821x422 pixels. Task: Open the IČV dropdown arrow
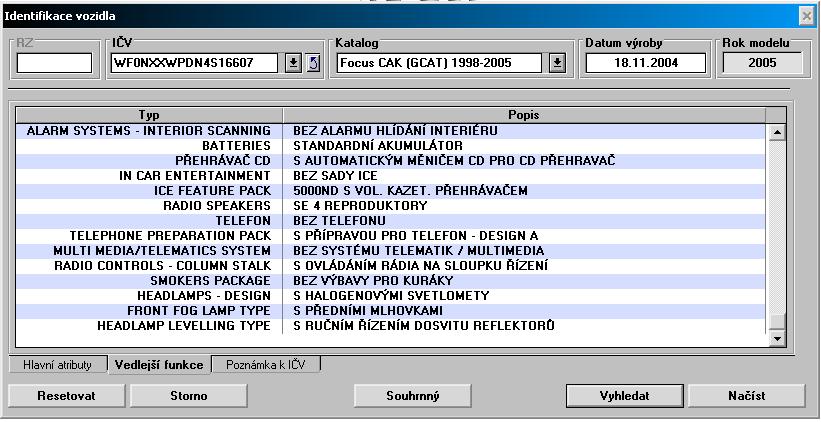coord(293,63)
